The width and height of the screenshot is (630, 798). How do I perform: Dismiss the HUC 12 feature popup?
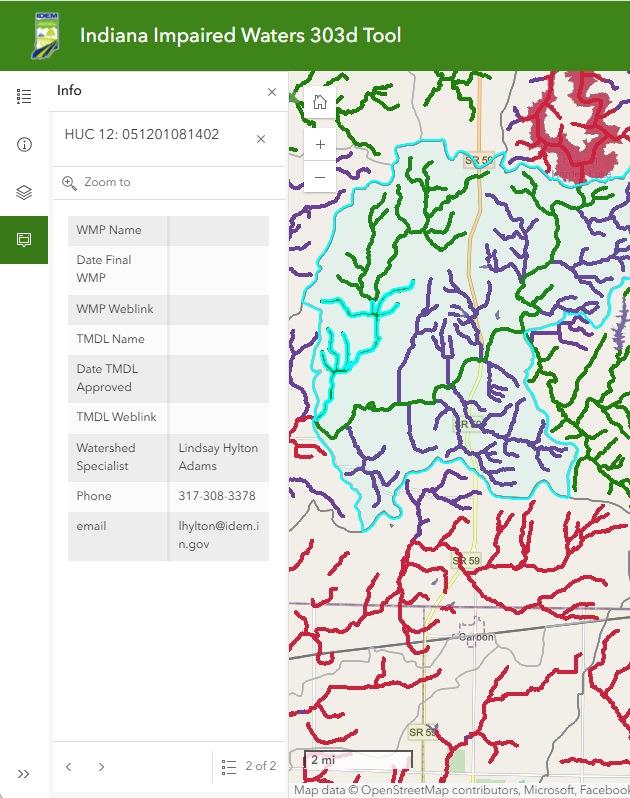pyautogui.click(x=261, y=139)
